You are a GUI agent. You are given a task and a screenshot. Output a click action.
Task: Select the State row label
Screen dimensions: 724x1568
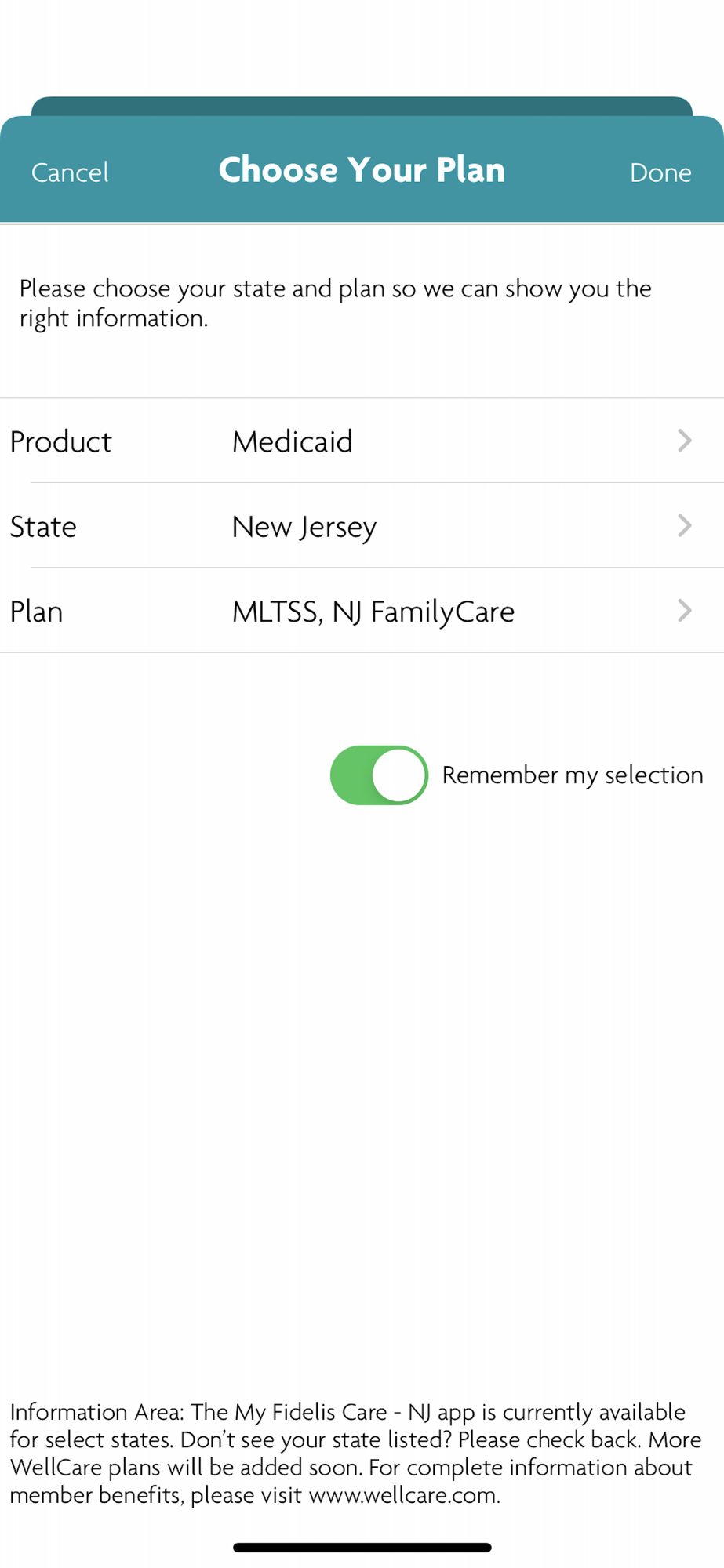[43, 527]
